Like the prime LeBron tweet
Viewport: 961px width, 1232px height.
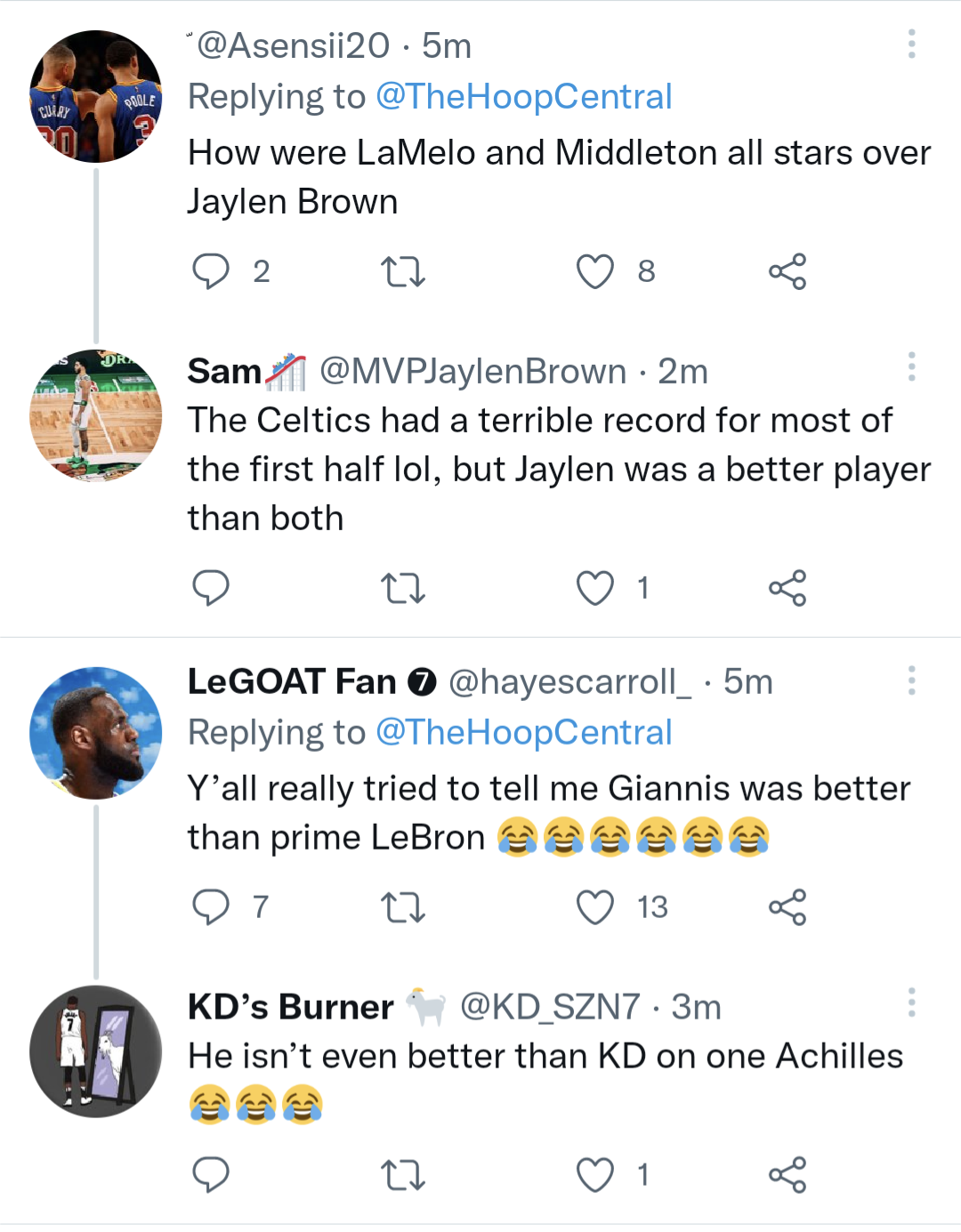[x=595, y=907]
